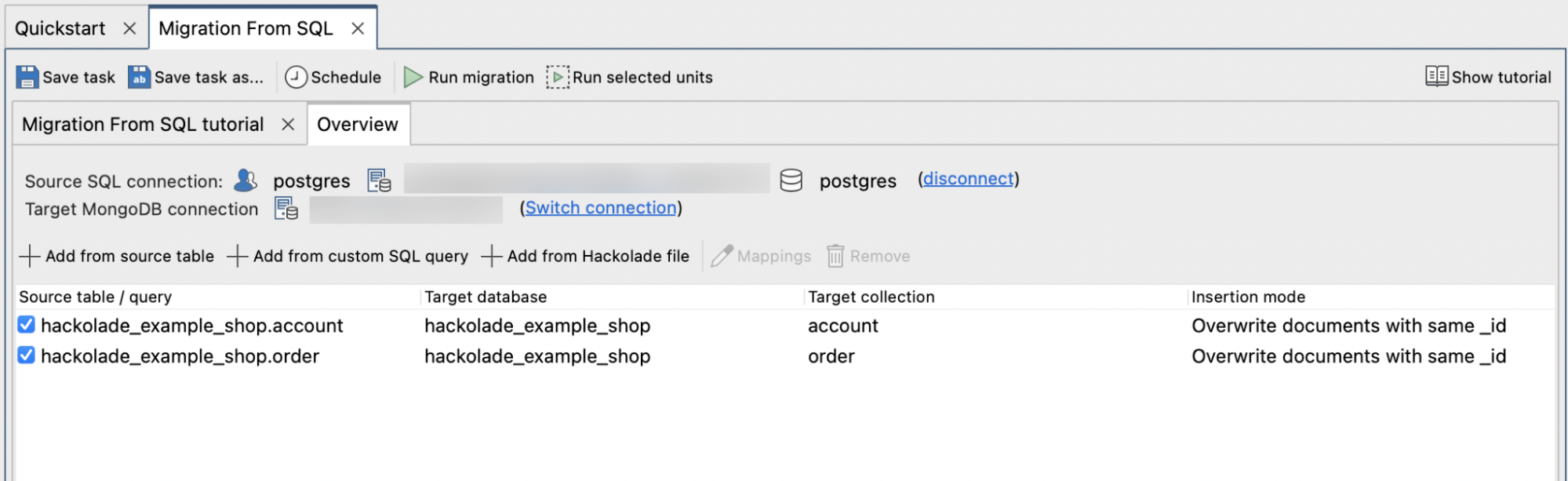Uncheck the hackolade_example_shop.account row
This screenshot has width=1568, height=481.
coord(26,325)
